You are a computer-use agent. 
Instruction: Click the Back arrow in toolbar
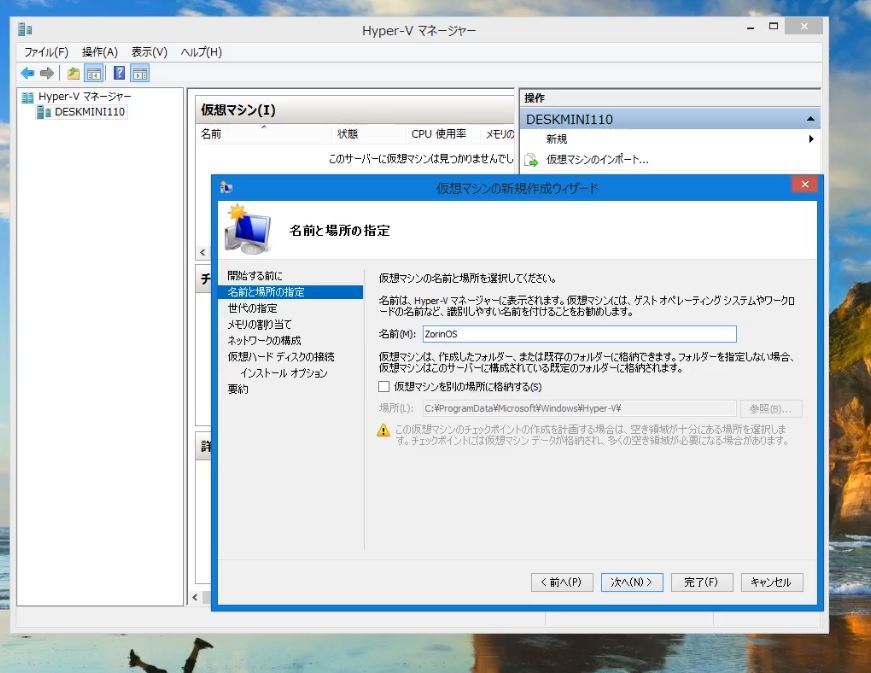pos(27,73)
